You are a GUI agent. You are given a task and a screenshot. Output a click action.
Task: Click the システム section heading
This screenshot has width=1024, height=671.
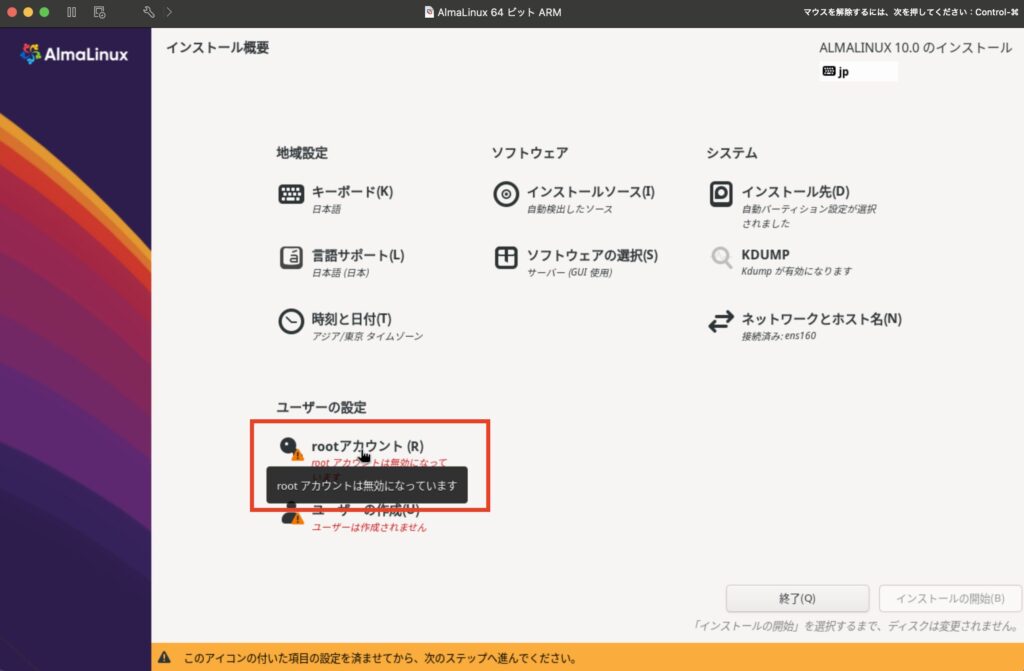[x=731, y=153]
